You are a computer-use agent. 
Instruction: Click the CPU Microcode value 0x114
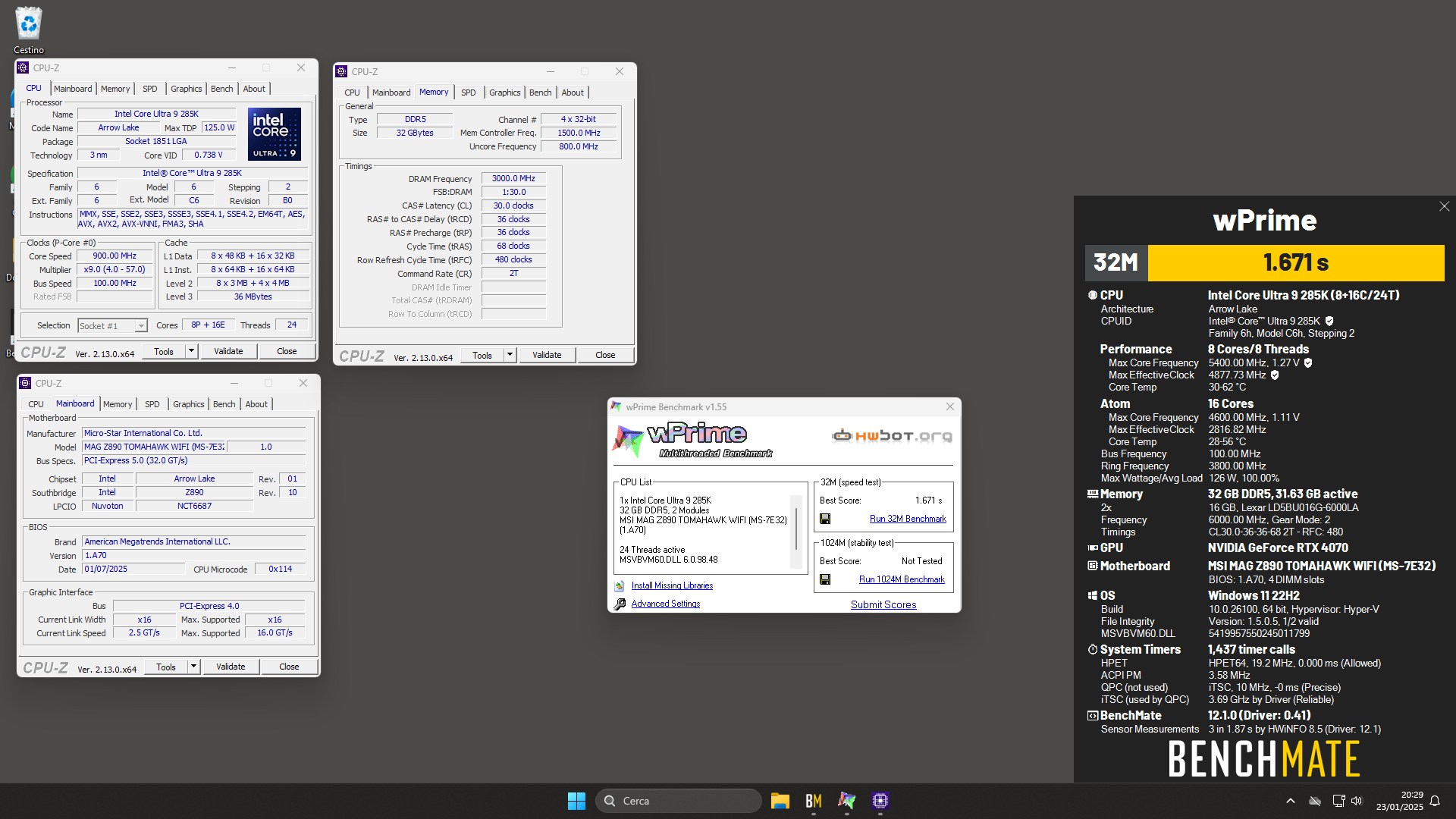click(x=280, y=570)
